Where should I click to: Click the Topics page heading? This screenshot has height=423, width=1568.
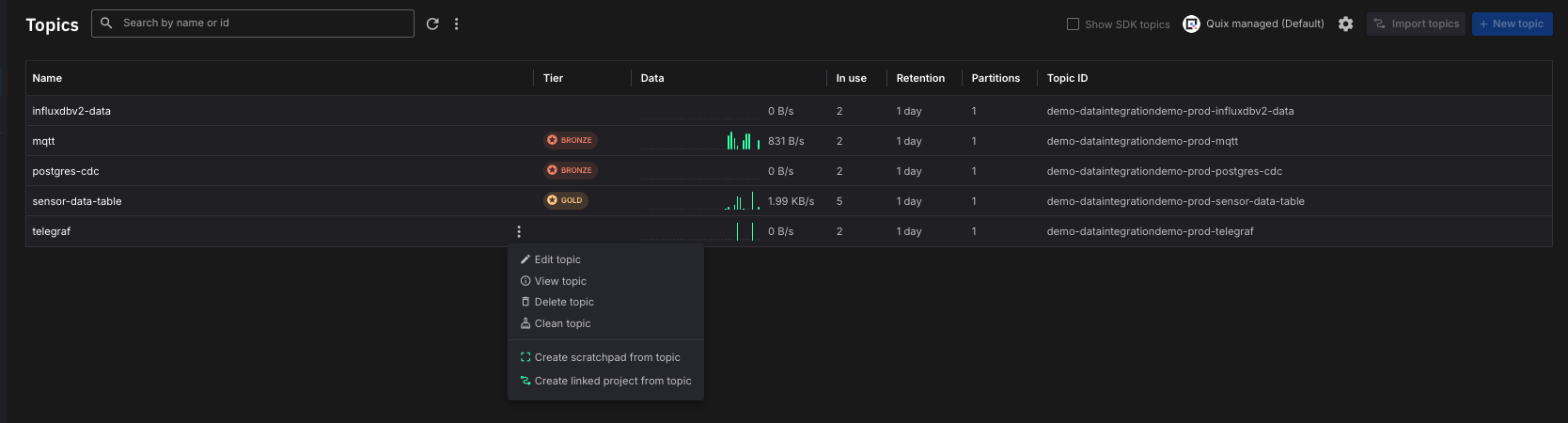pyautogui.click(x=52, y=25)
